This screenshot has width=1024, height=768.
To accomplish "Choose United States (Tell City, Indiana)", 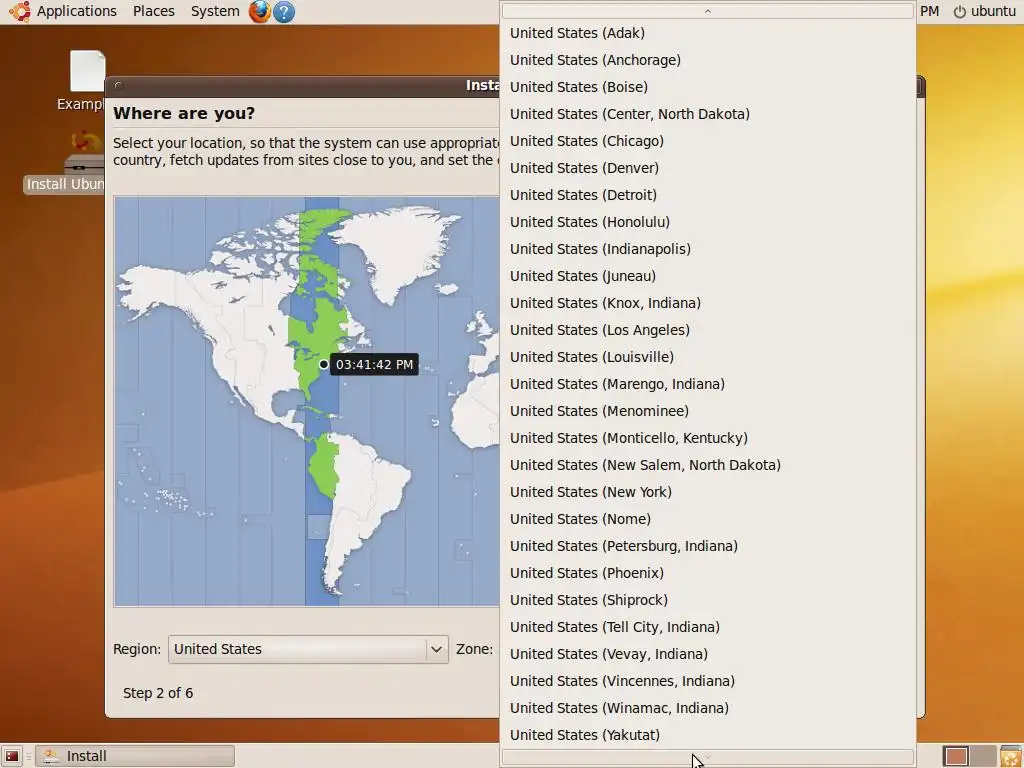I will [707, 627].
